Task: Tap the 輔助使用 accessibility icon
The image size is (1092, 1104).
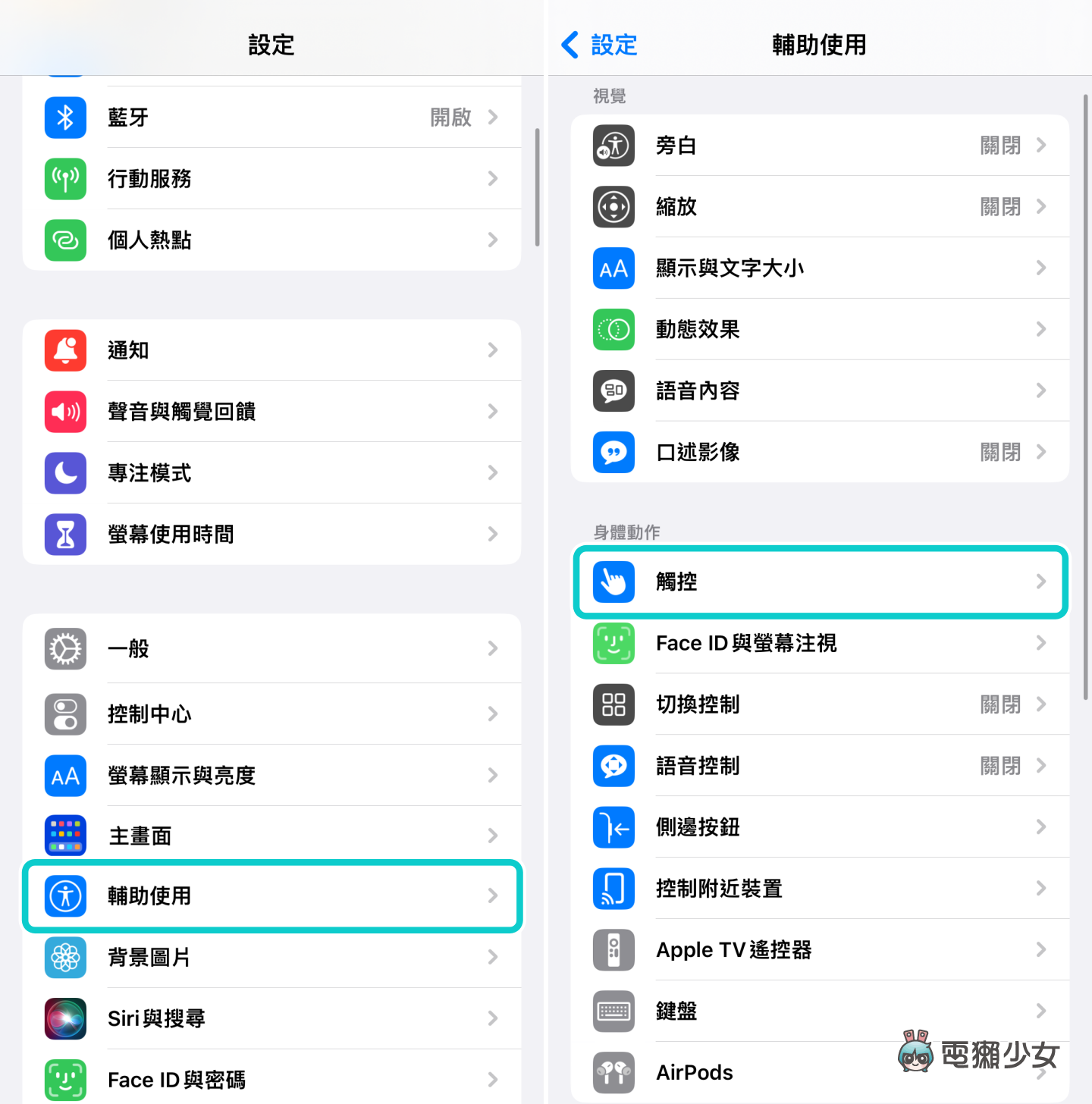Action: coord(65,896)
